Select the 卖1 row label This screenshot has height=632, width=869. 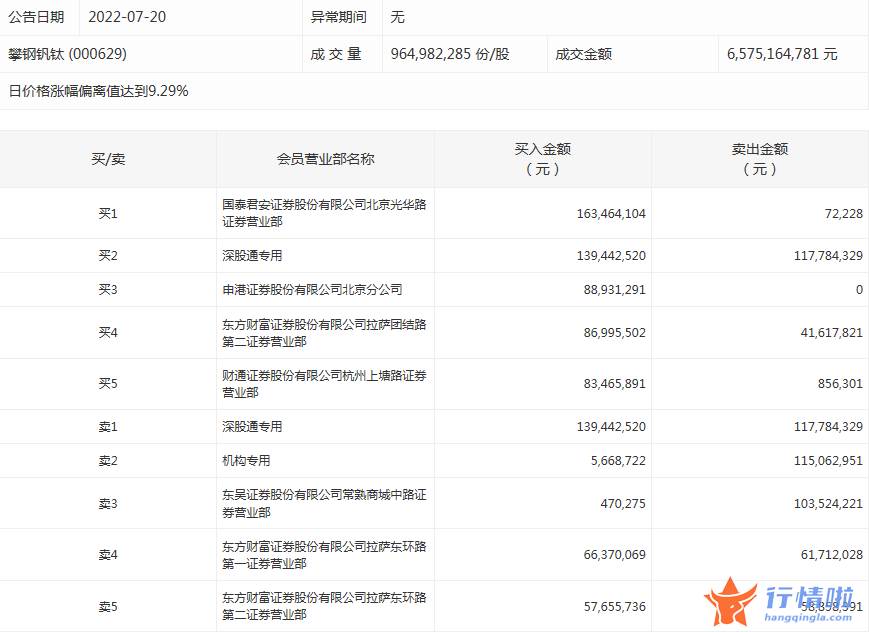point(108,426)
